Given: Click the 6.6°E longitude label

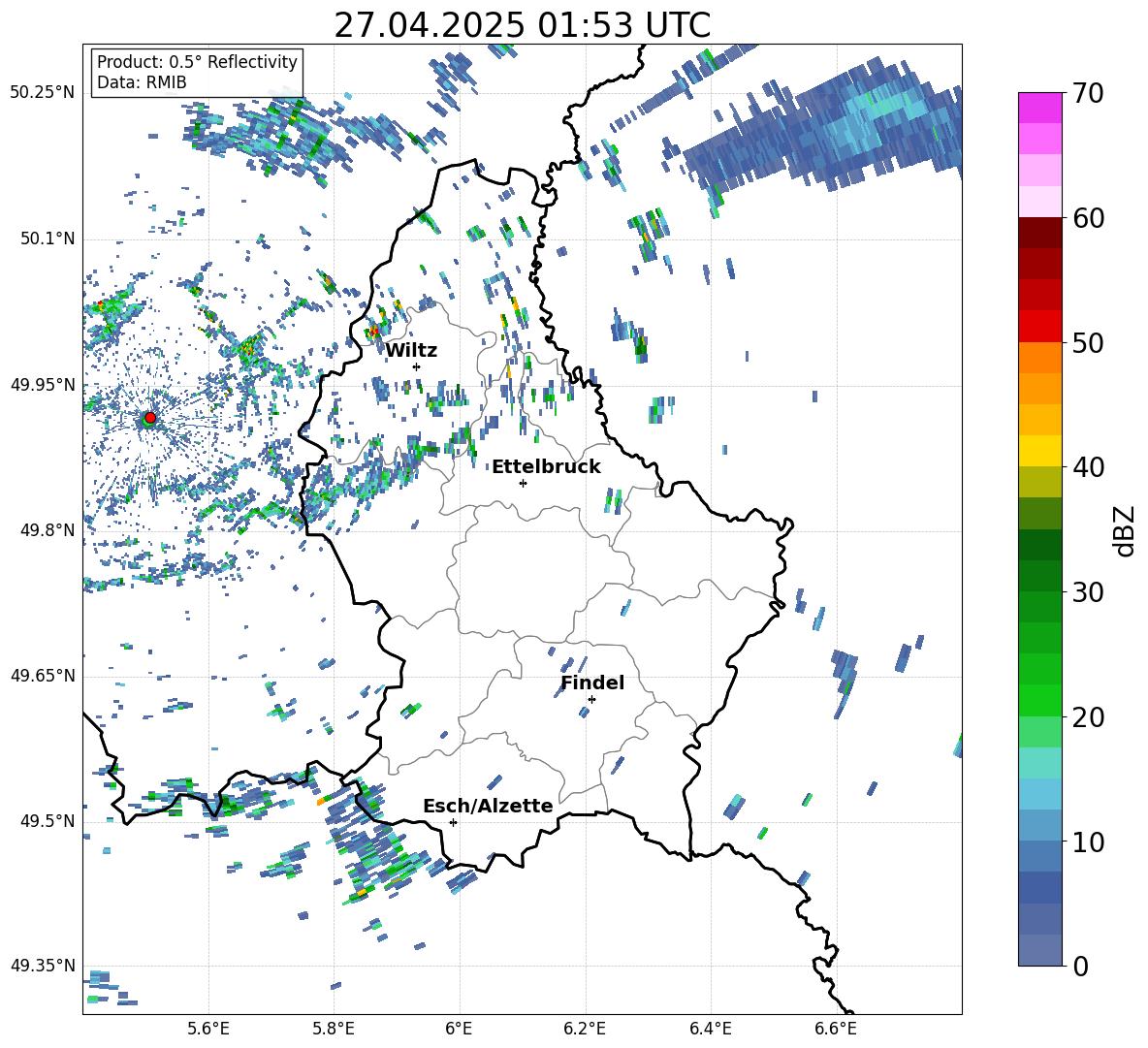Looking at the screenshot, I should tap(836, 1029).
